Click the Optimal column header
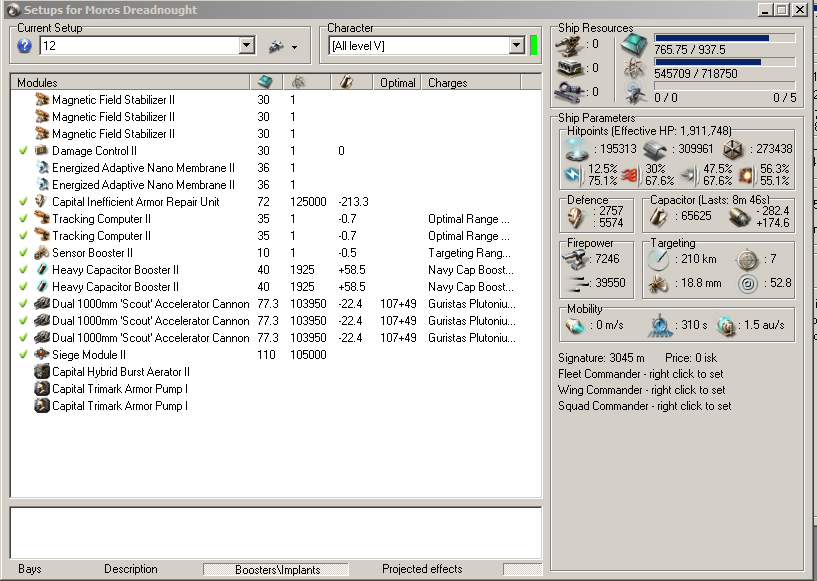Screen dimensions: 817x581 (398, 82)
